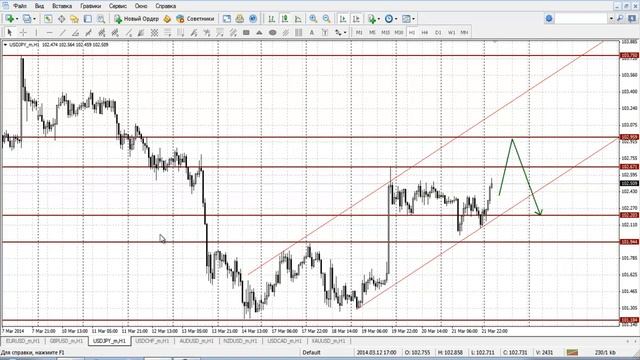Viewport: 640px width, 360px height.
Task: Zoom out the chart
Action: click(327, 19)
